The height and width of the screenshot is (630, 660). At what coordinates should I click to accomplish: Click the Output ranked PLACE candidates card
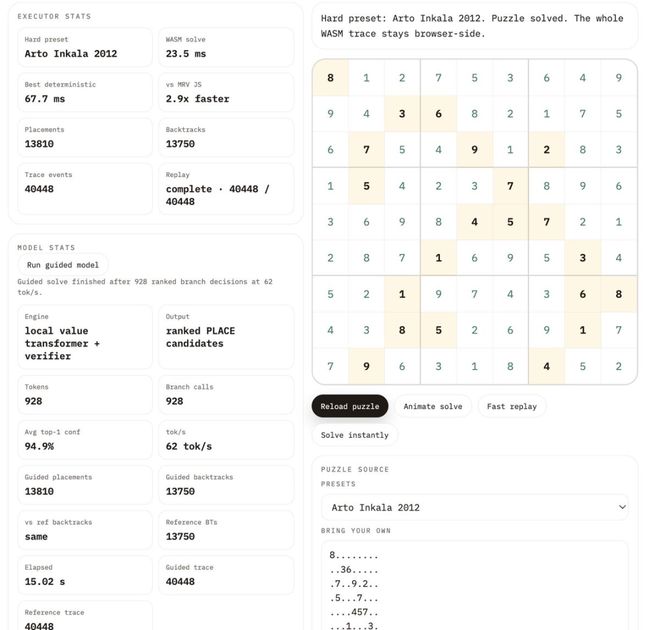click(226, 337)
